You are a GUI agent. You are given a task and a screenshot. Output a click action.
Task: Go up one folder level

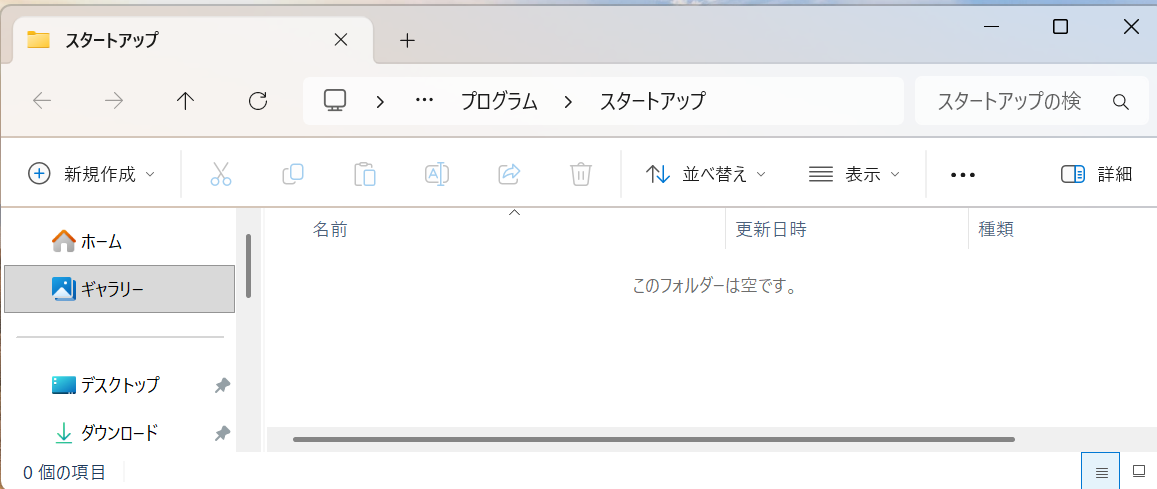click(x=185, y=101)
